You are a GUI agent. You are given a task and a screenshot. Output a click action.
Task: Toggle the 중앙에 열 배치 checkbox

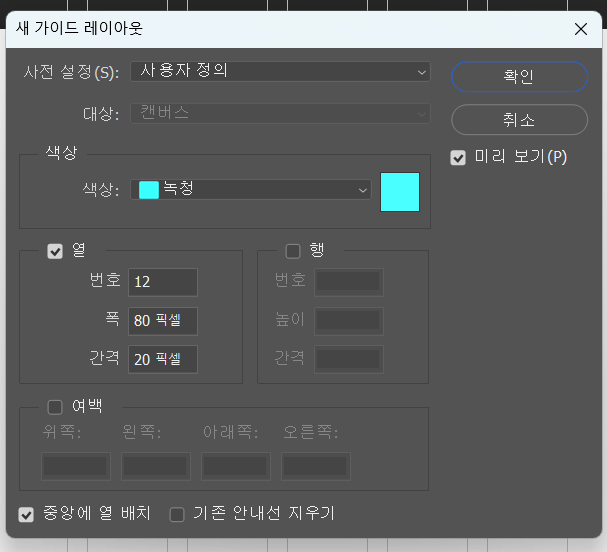coord(27,514)
